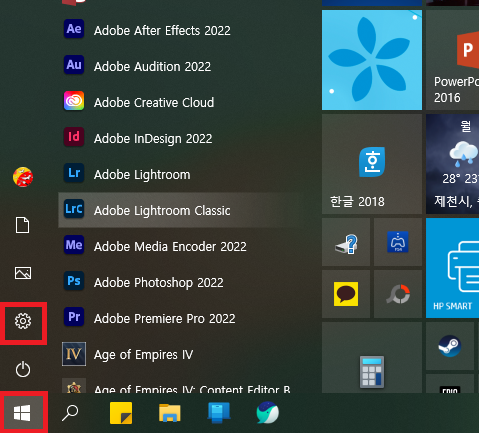Launch Naver Whale browser on taskbar
The width and height of the screenshot is (479, 433).
268,413
